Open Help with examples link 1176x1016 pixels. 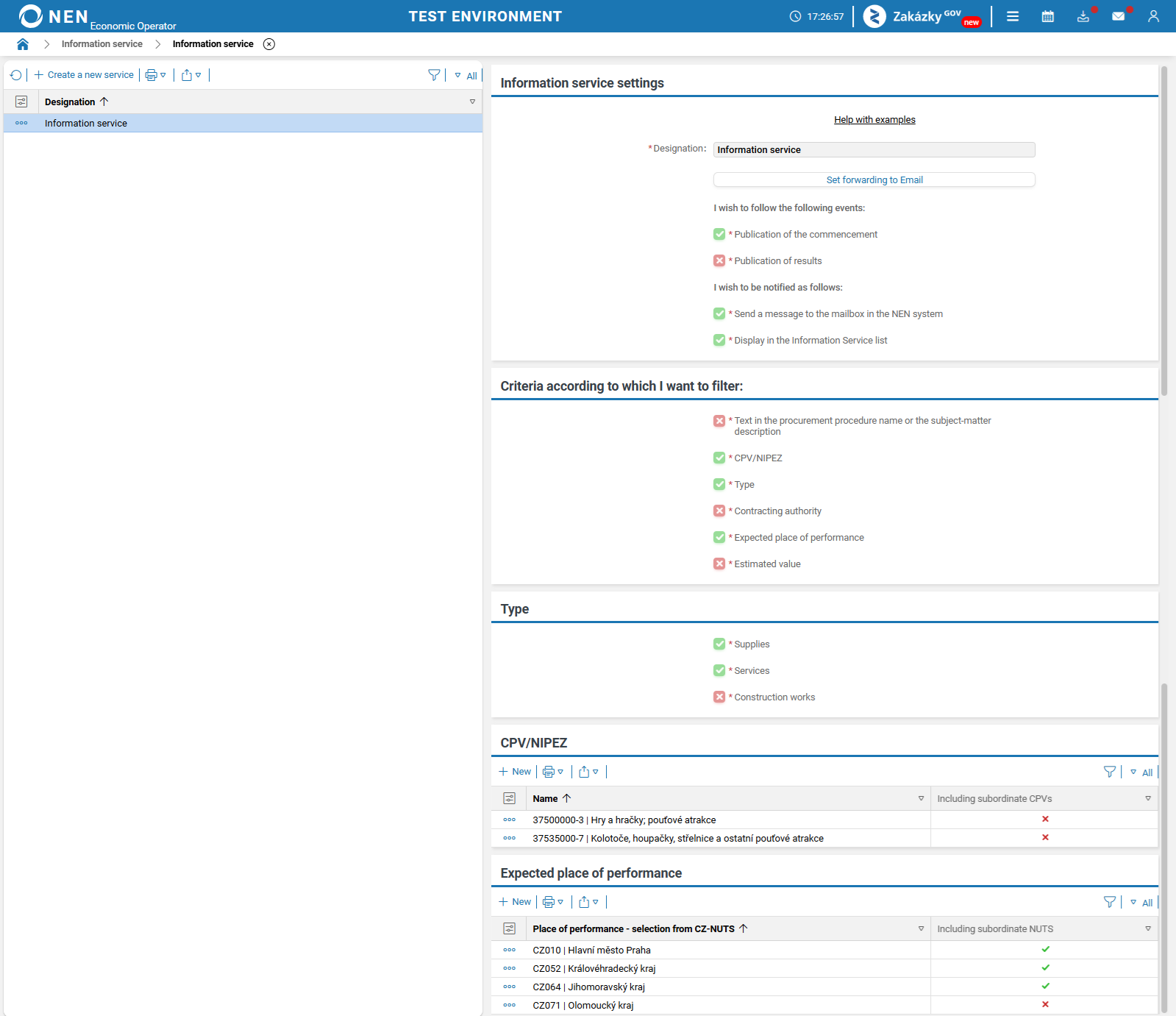coord(874,120)
